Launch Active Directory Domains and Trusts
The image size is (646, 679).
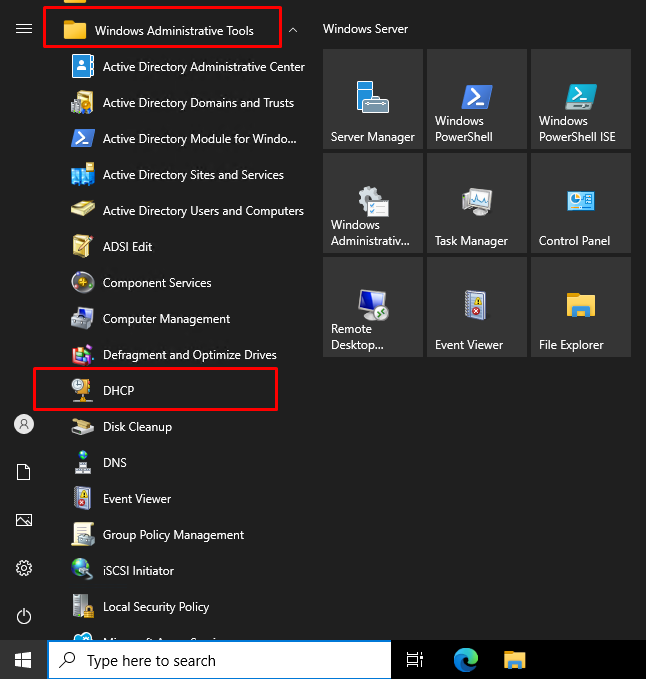tap(181, 103)
